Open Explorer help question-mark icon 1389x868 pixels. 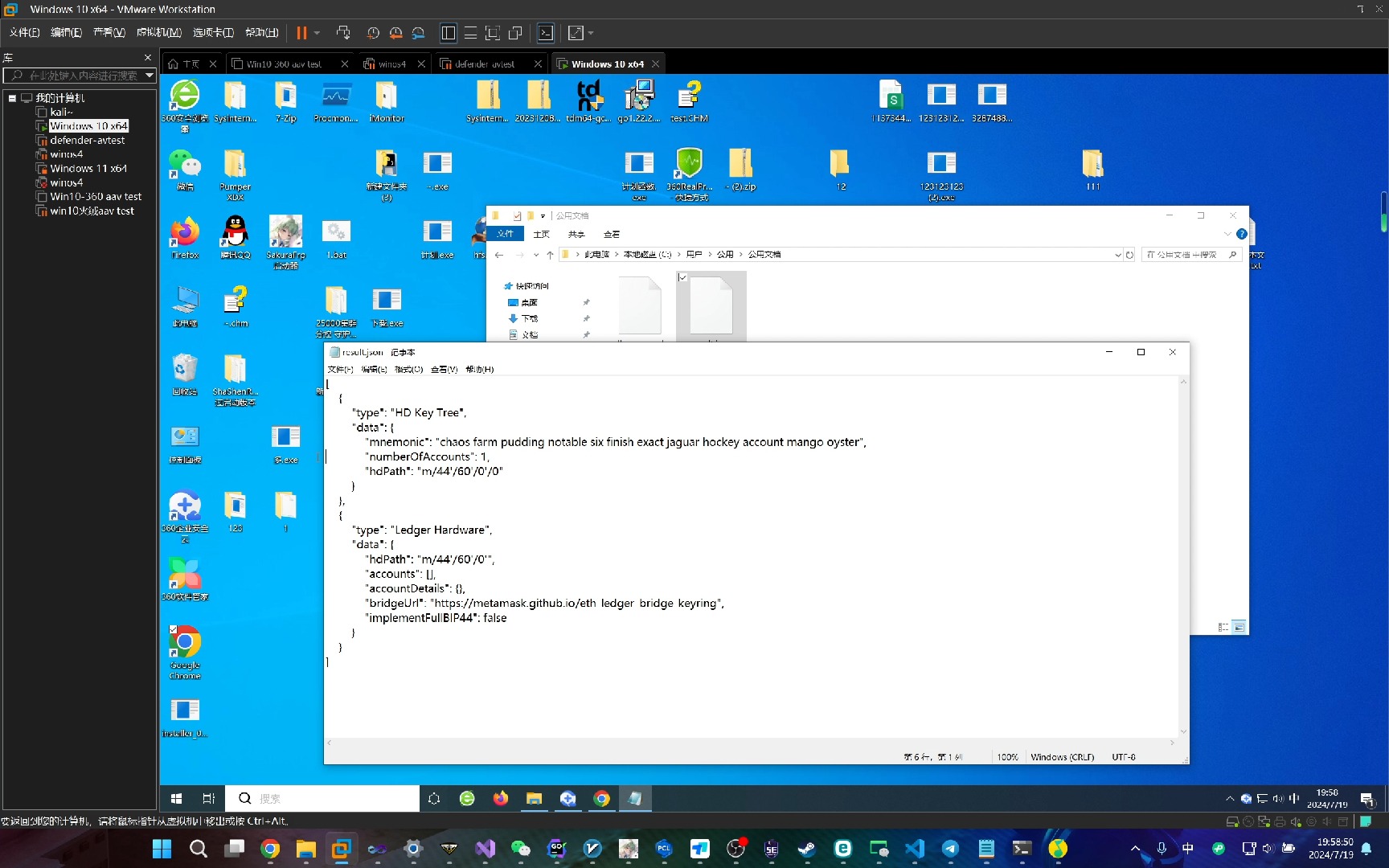click(x=1241, y=234)
